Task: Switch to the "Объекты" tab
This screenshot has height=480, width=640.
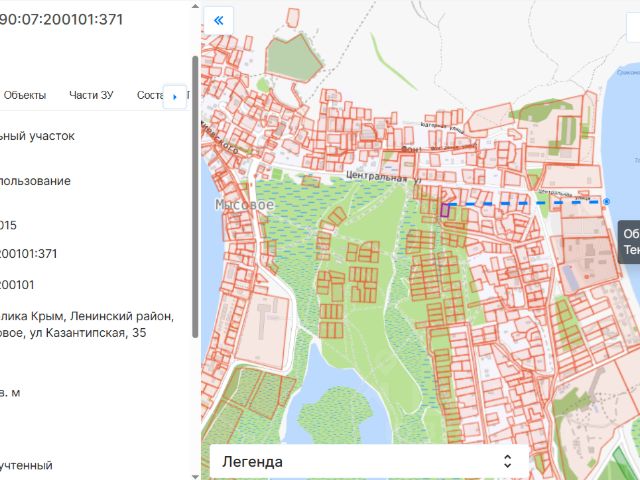Action: pyautogui.click(x=24, y=95)
